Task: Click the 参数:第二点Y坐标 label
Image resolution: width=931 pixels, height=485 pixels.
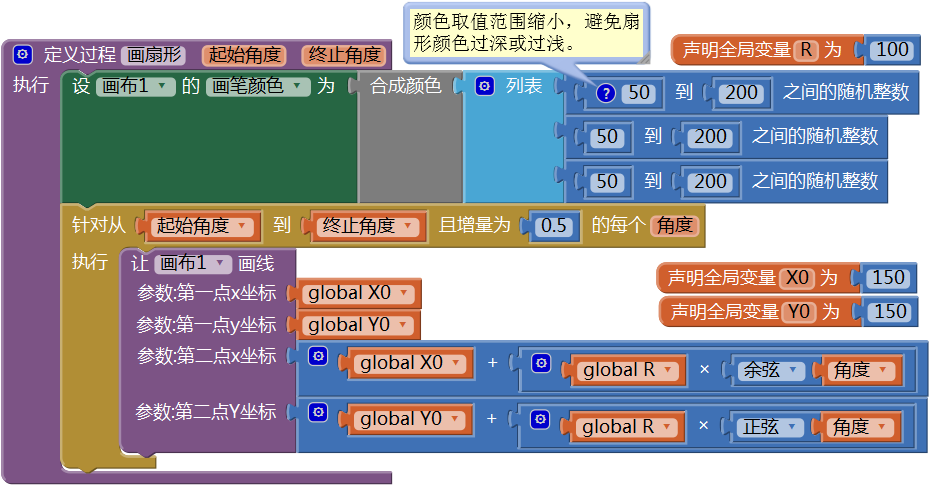Action: pos(205,412)
